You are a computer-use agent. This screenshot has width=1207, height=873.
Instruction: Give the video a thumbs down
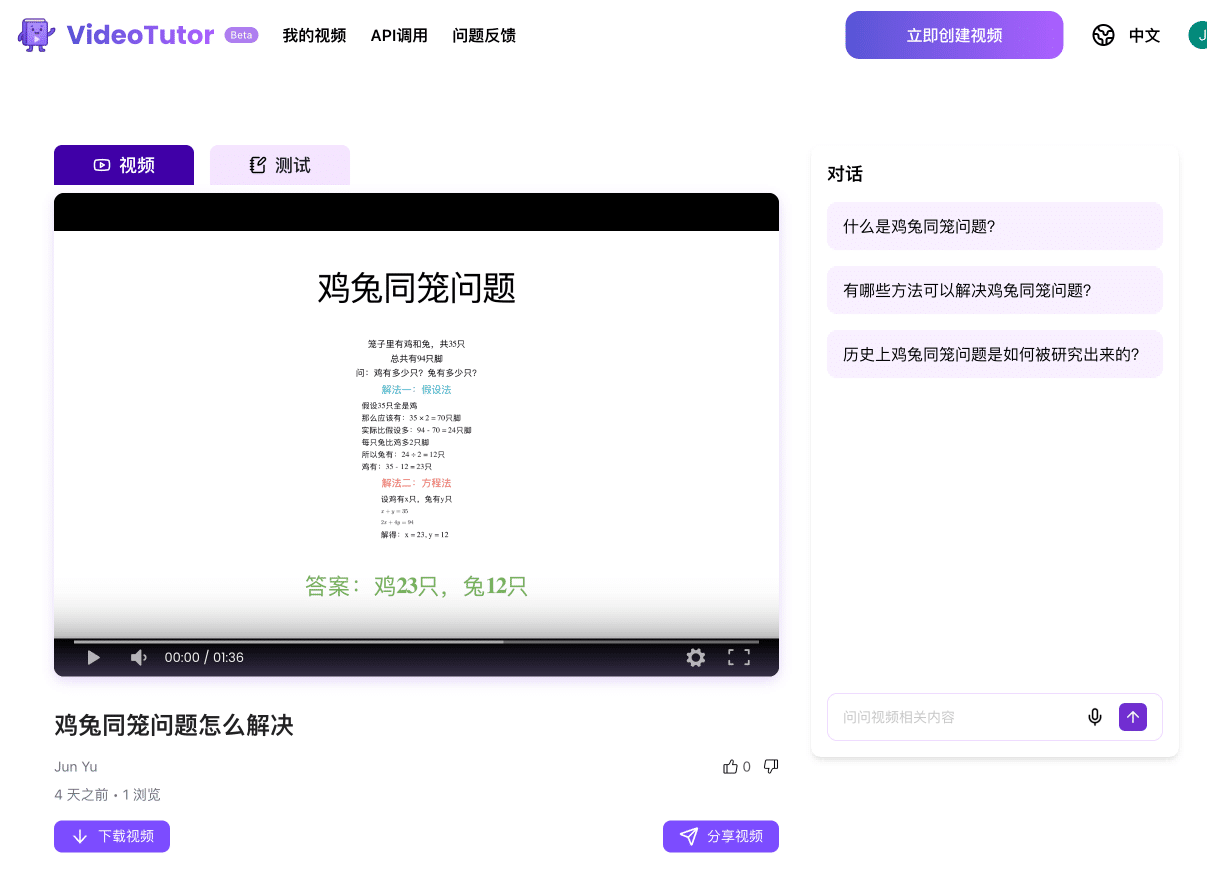point(770,765)
